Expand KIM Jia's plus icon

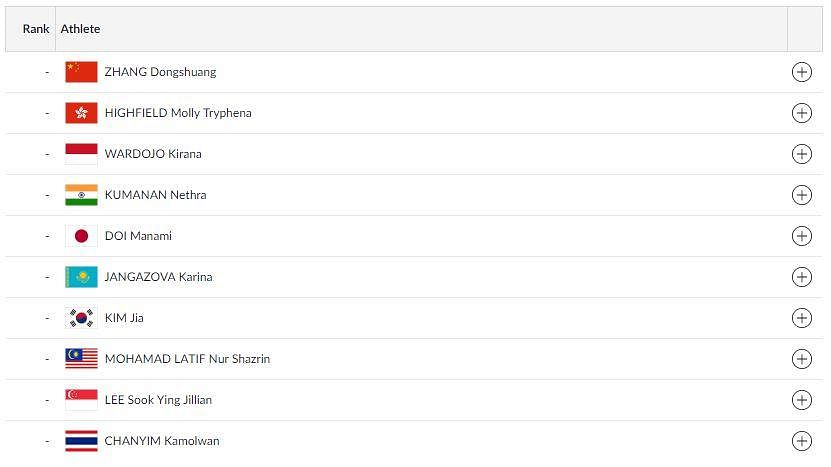click(x=801, y=318)
